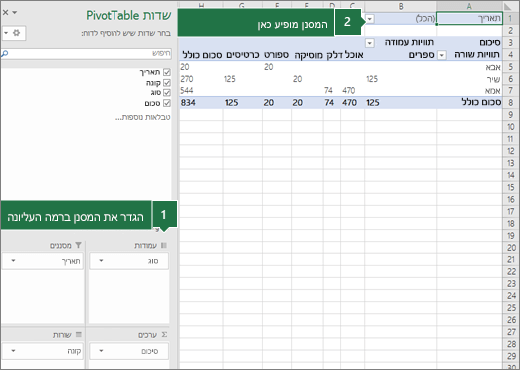Screen dimensions: 520x370
Task: Open dropdown for קונה in rows area
Action: [x=13, y=351]
